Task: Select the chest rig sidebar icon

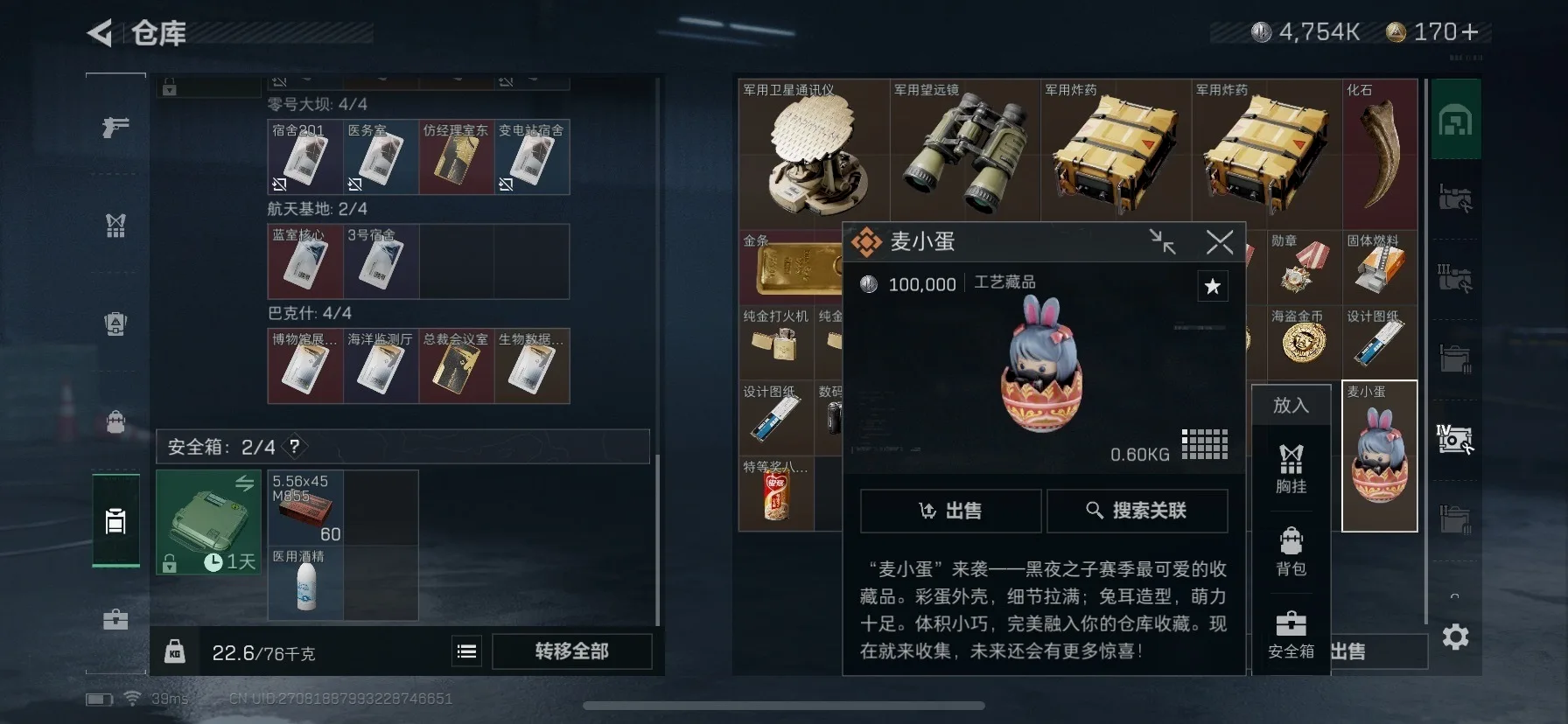Action: tap(115, 226)
